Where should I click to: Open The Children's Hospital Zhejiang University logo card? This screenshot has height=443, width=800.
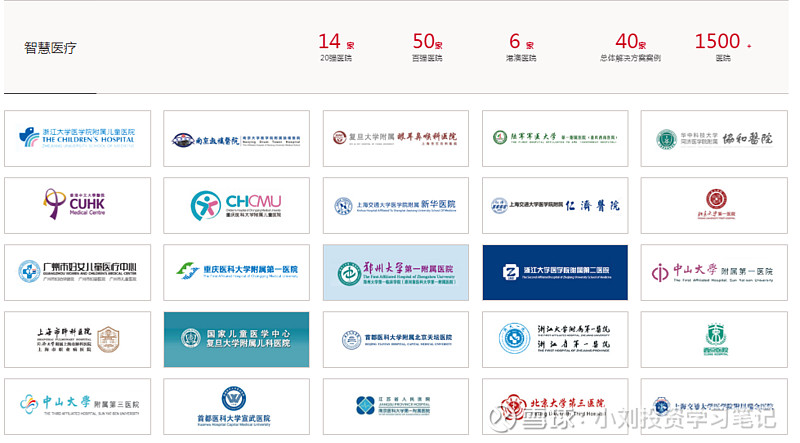pyautogui.click(x=78, y=138)
